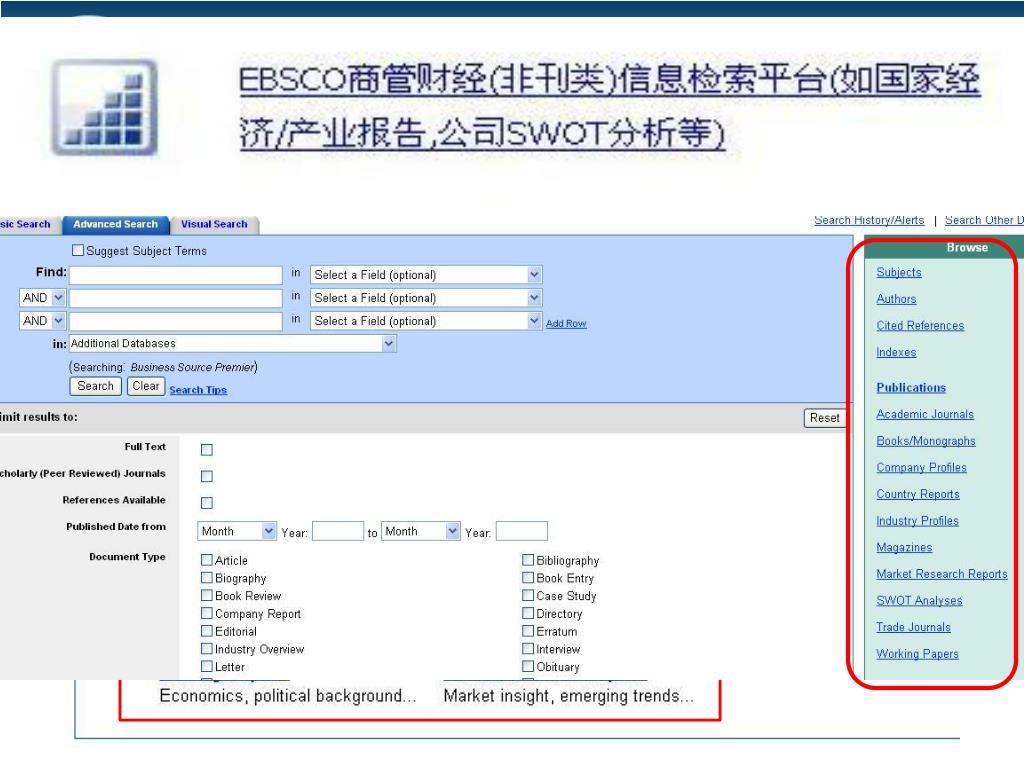Open the first AND operator dropdown
This screenshot has height=768, width=1024.
coord(42,298)
